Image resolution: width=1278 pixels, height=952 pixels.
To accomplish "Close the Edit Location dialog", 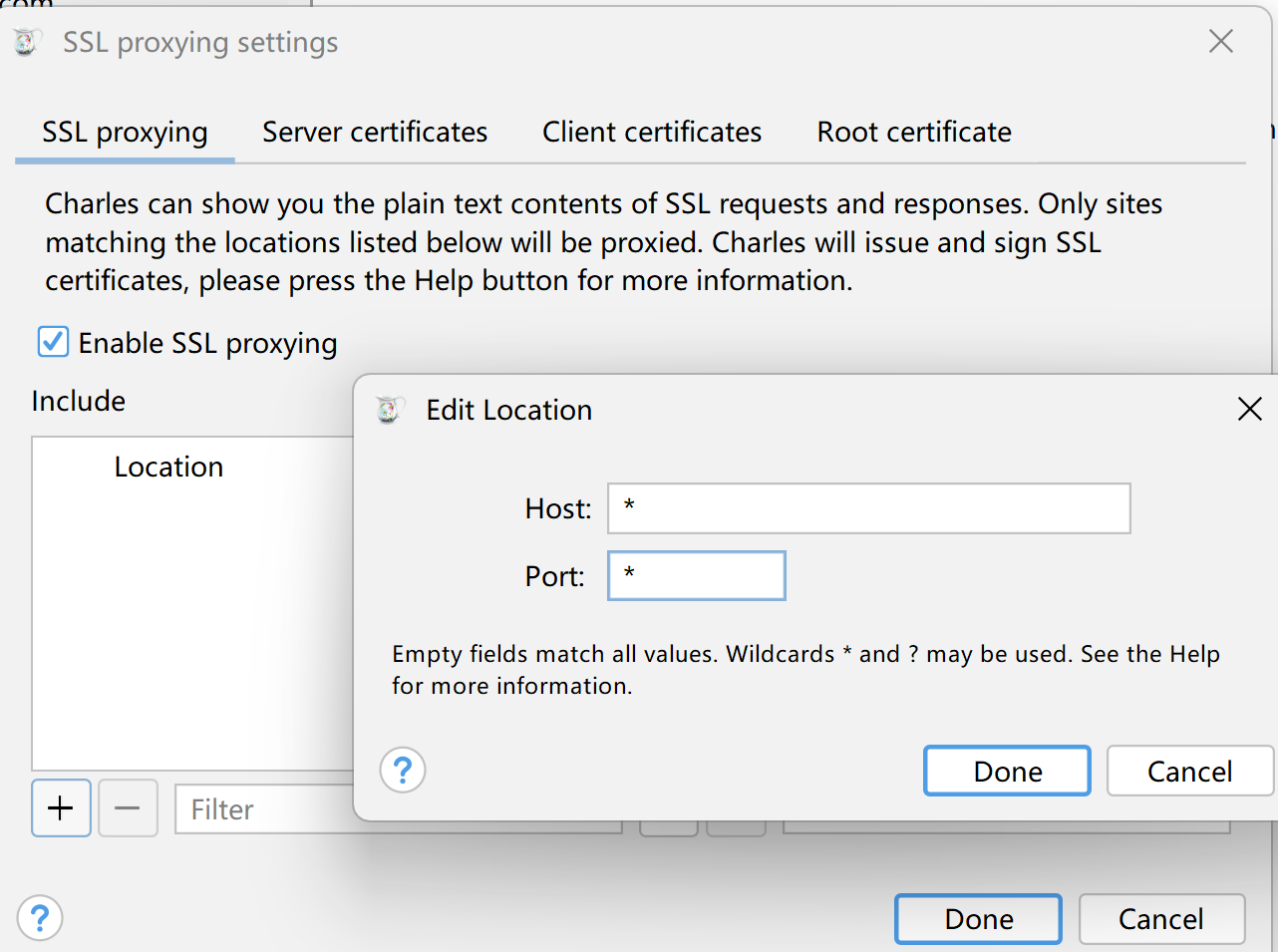I will (1249, 409).
